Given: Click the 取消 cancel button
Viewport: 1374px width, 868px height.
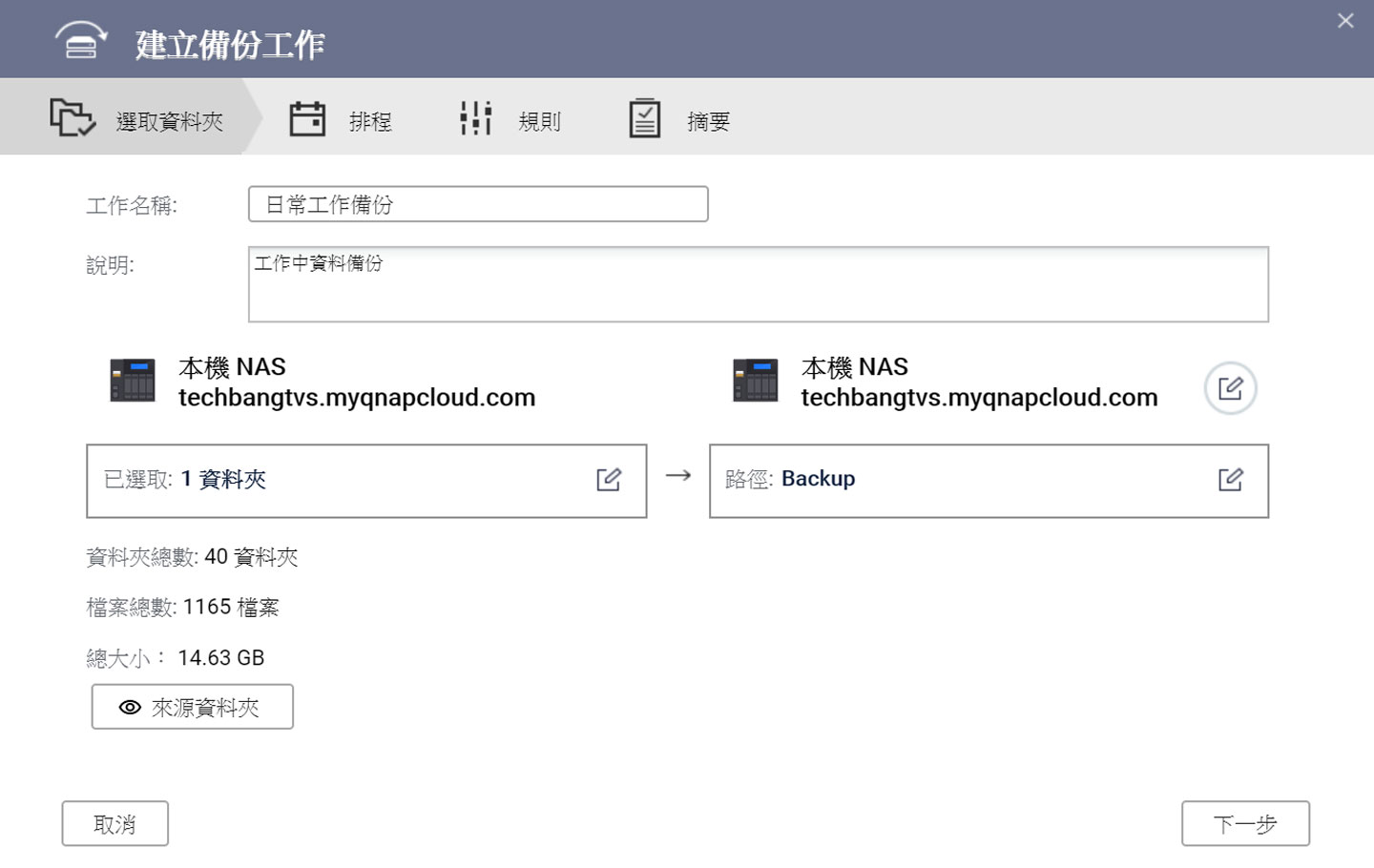Looking at the screenshot, I should coord(115,823).
